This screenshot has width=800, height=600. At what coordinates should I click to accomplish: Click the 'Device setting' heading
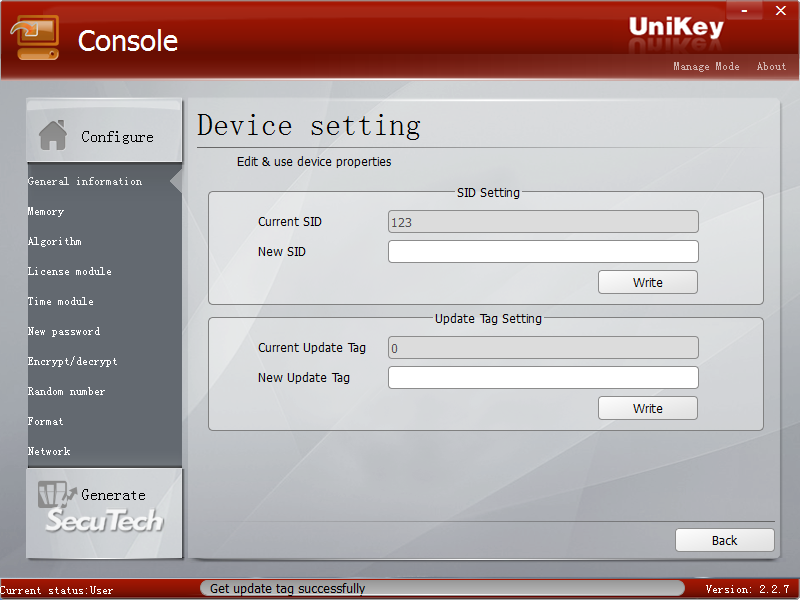[309, 126]
